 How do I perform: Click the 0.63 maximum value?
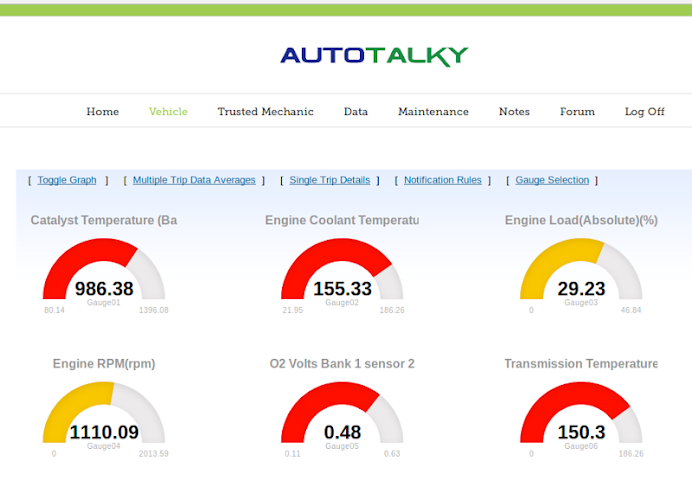[x=392, y=454]
